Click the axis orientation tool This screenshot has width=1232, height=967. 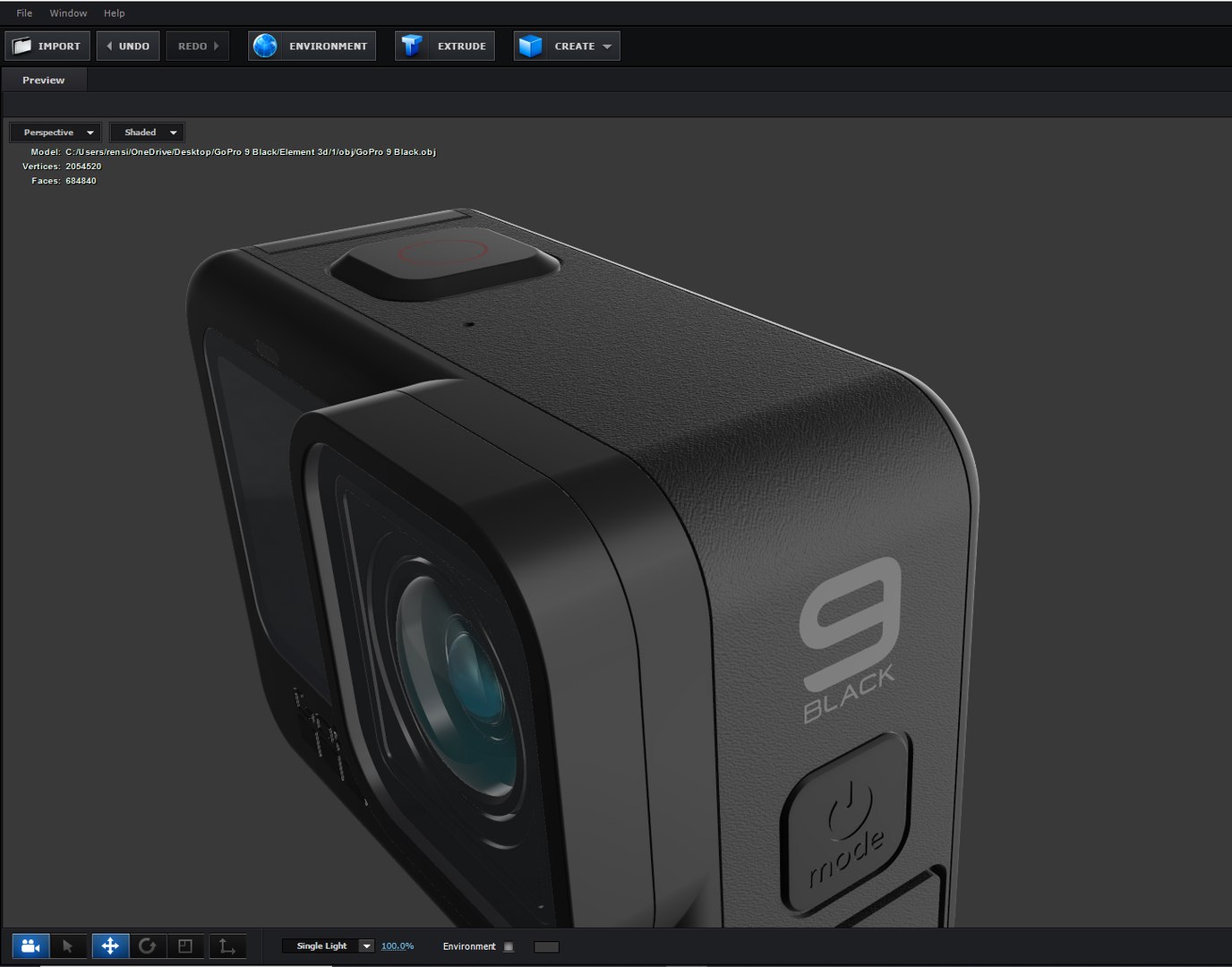coord(227,946)
